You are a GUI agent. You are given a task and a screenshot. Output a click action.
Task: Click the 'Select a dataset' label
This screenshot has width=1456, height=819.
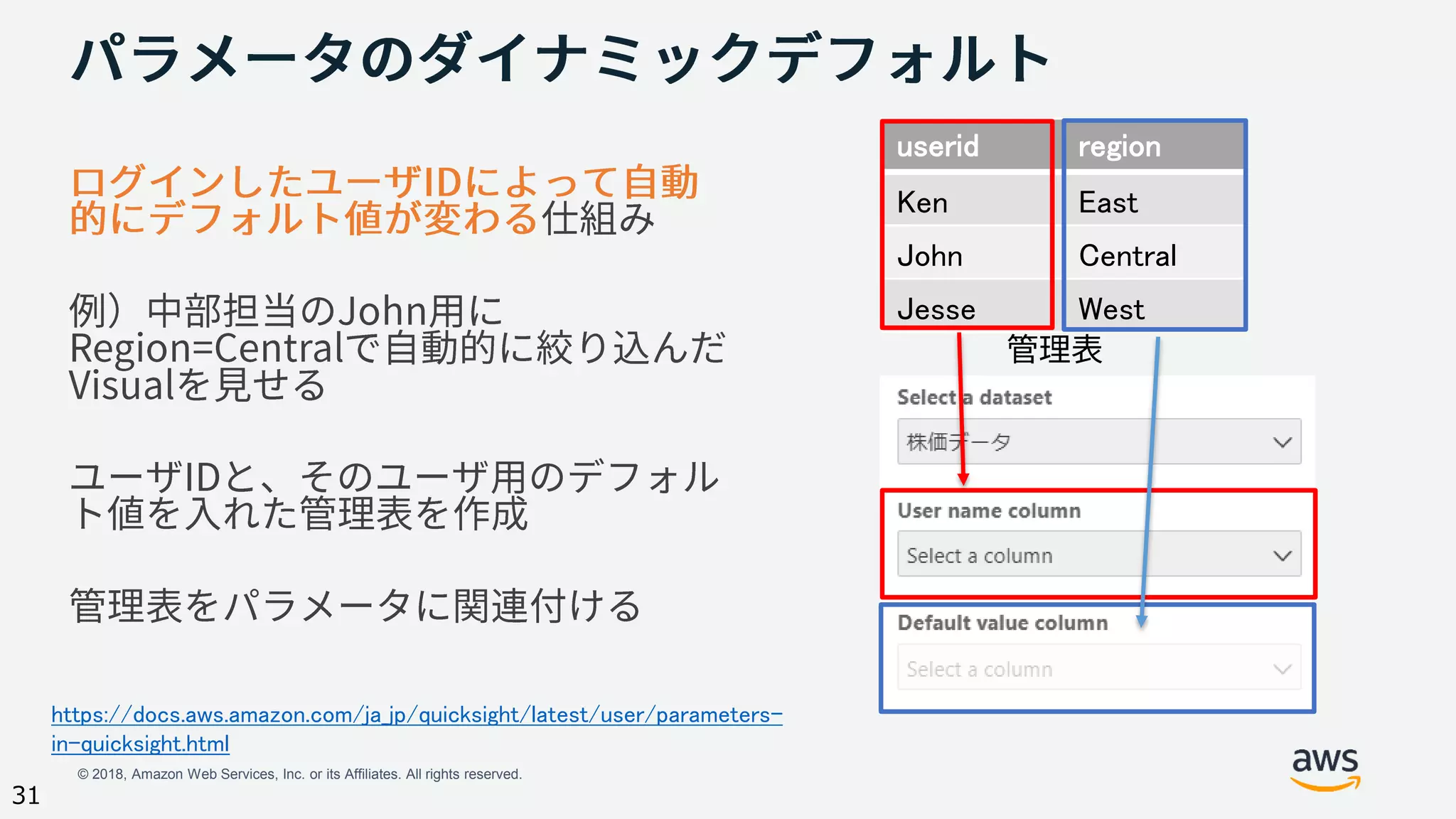point(974,397)
